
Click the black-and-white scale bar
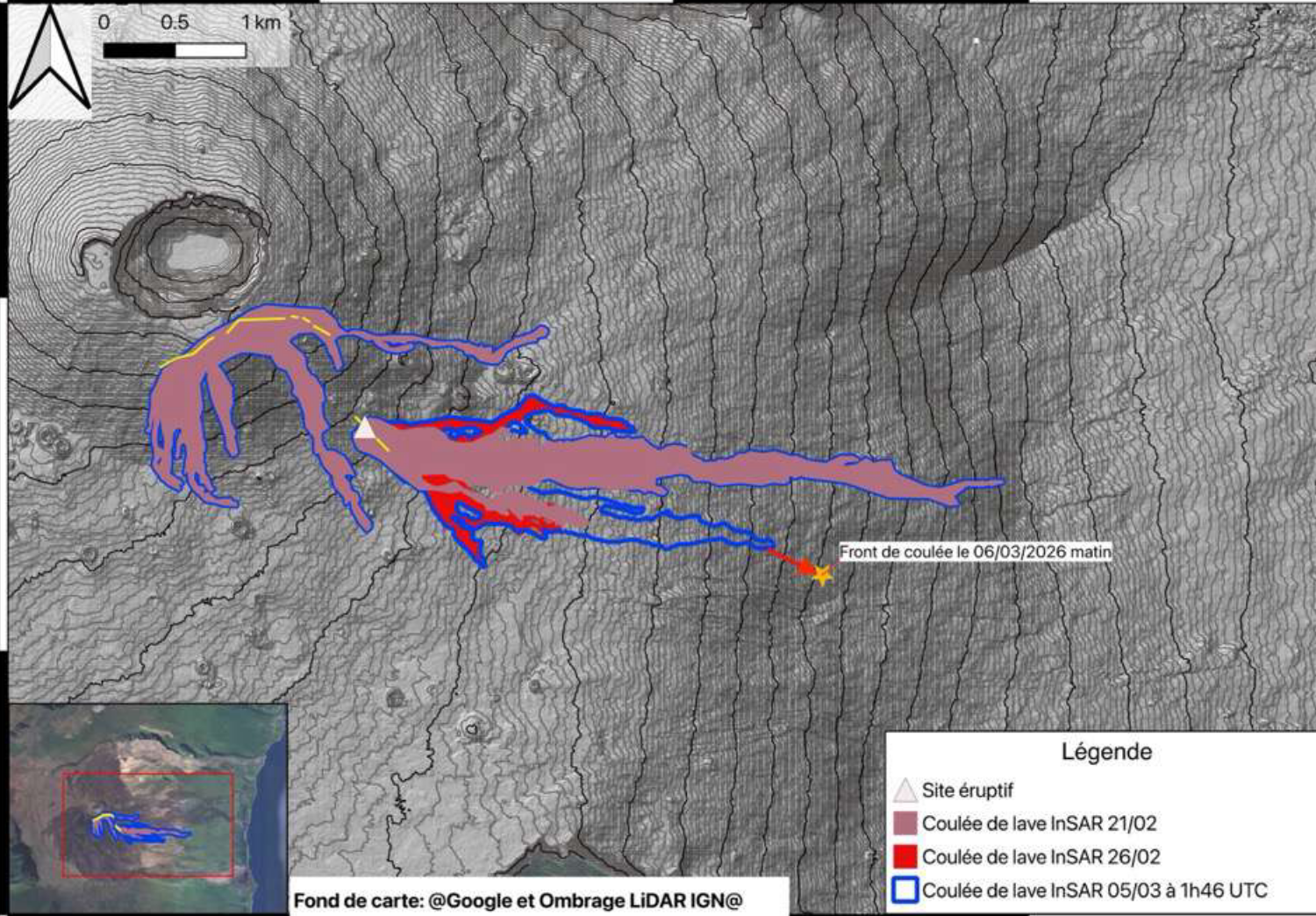pos(175,51)
